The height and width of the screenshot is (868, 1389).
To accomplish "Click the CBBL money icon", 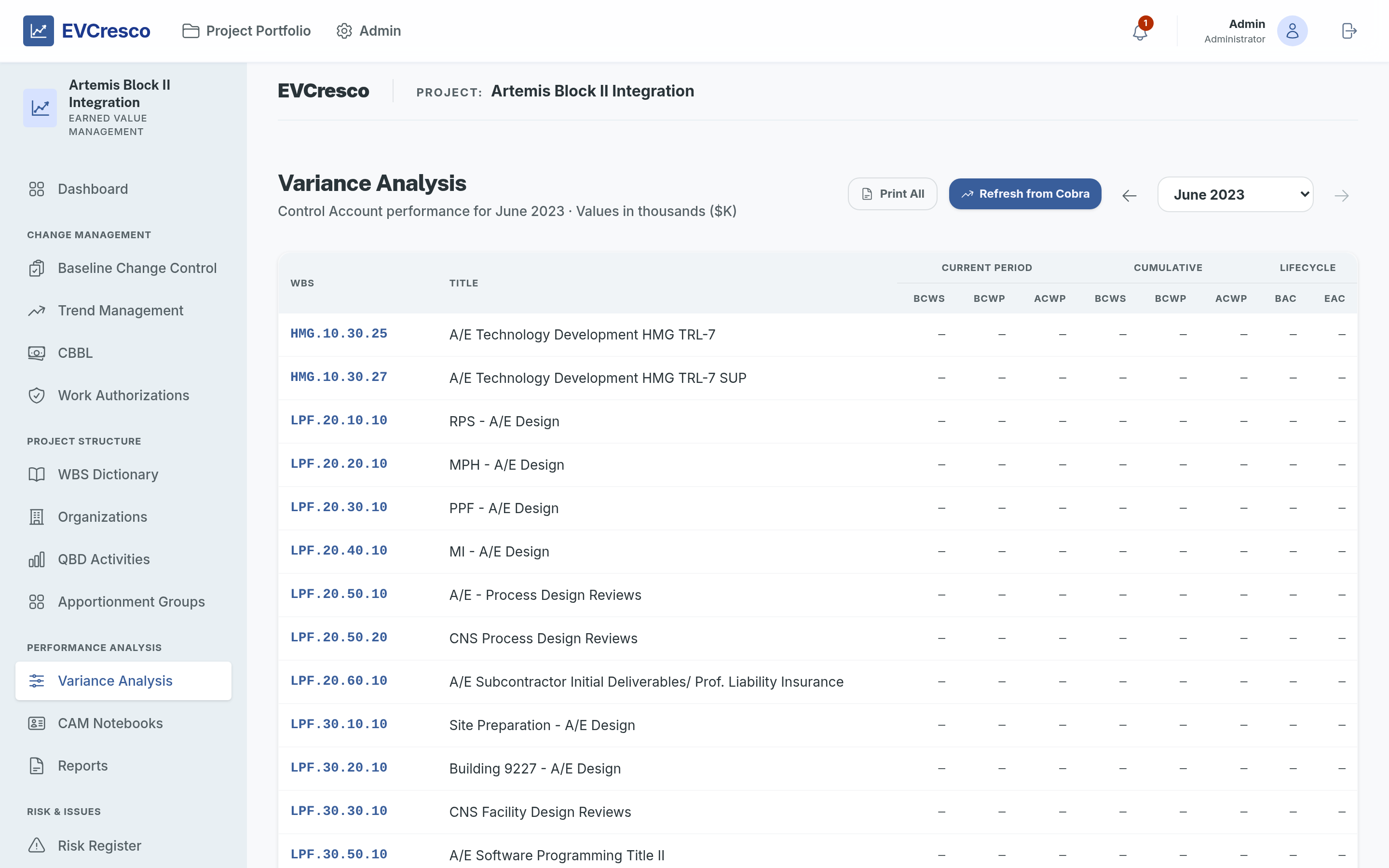I will point(37,353).
